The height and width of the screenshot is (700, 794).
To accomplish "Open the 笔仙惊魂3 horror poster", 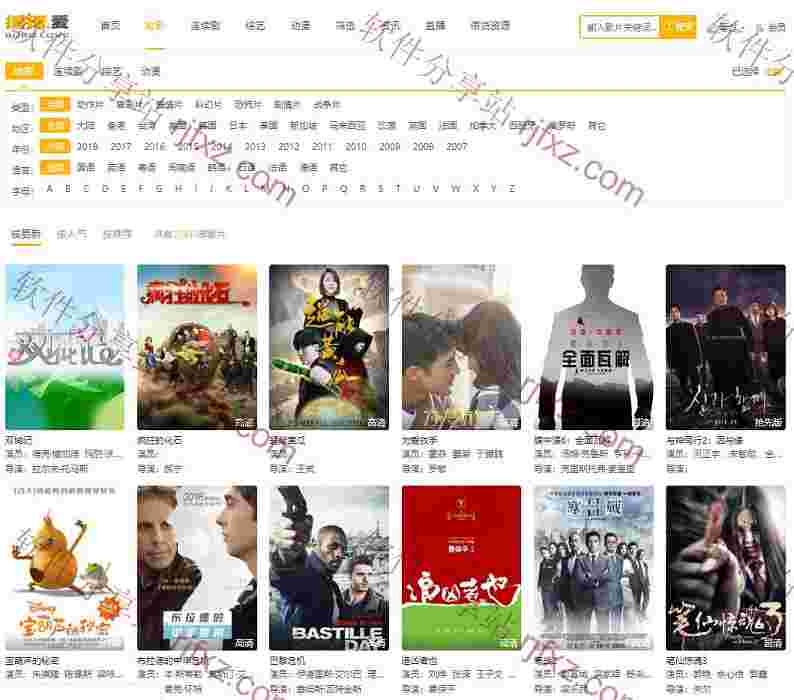I will [726, 568].
